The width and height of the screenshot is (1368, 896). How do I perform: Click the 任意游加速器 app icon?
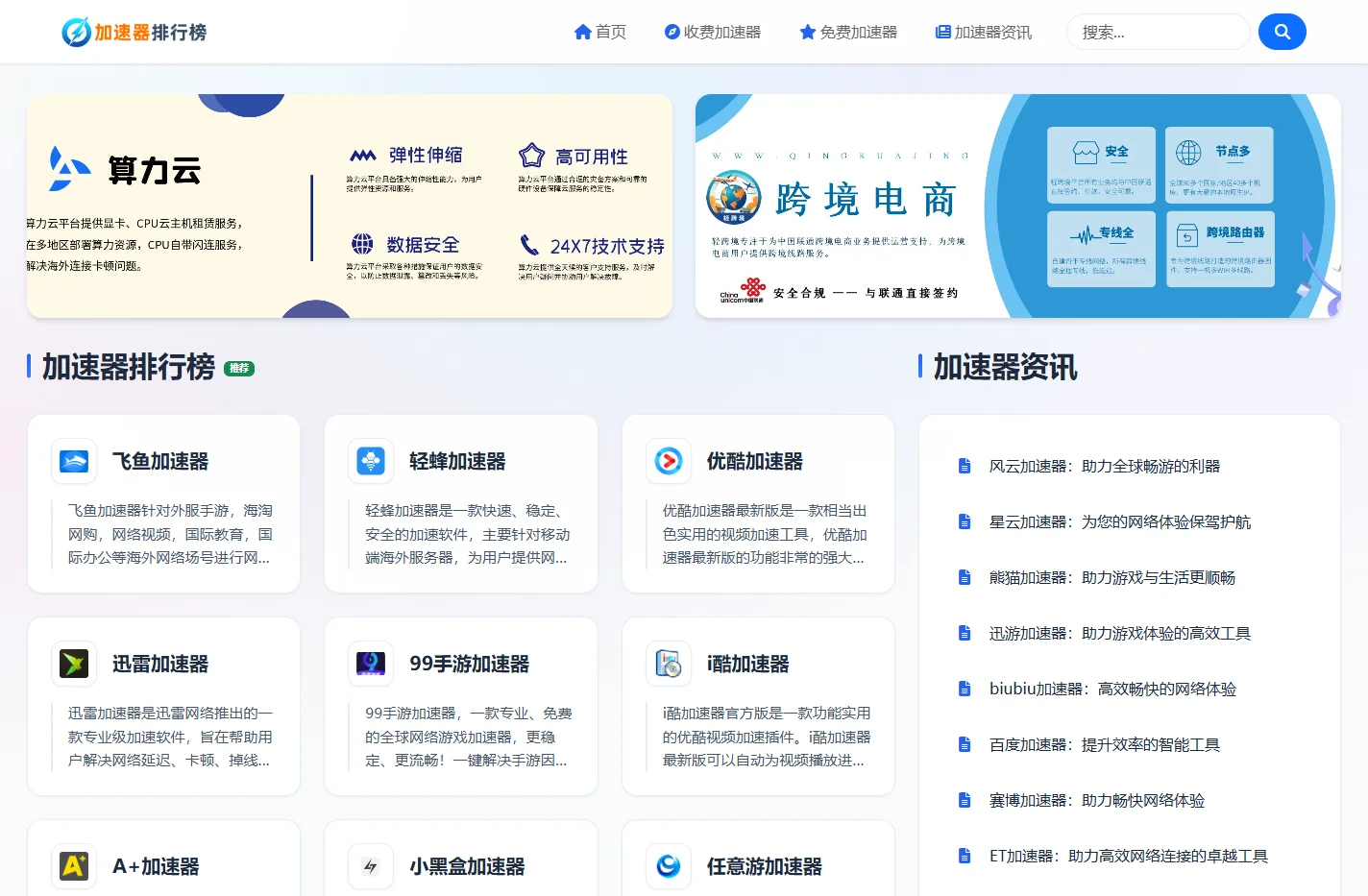(x=669, y=866)
